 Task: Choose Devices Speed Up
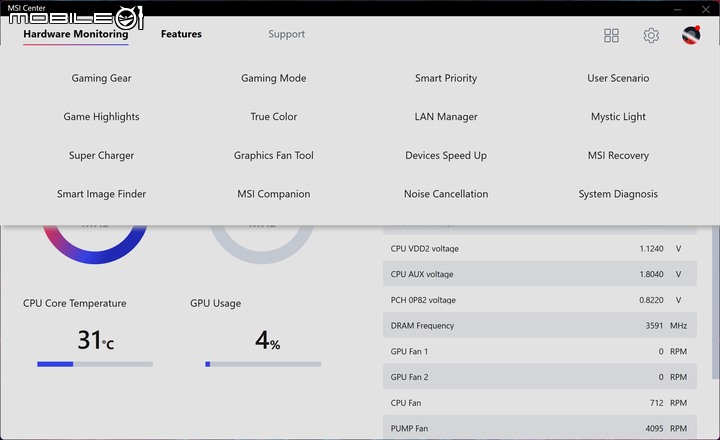click(x=446, y=155)
